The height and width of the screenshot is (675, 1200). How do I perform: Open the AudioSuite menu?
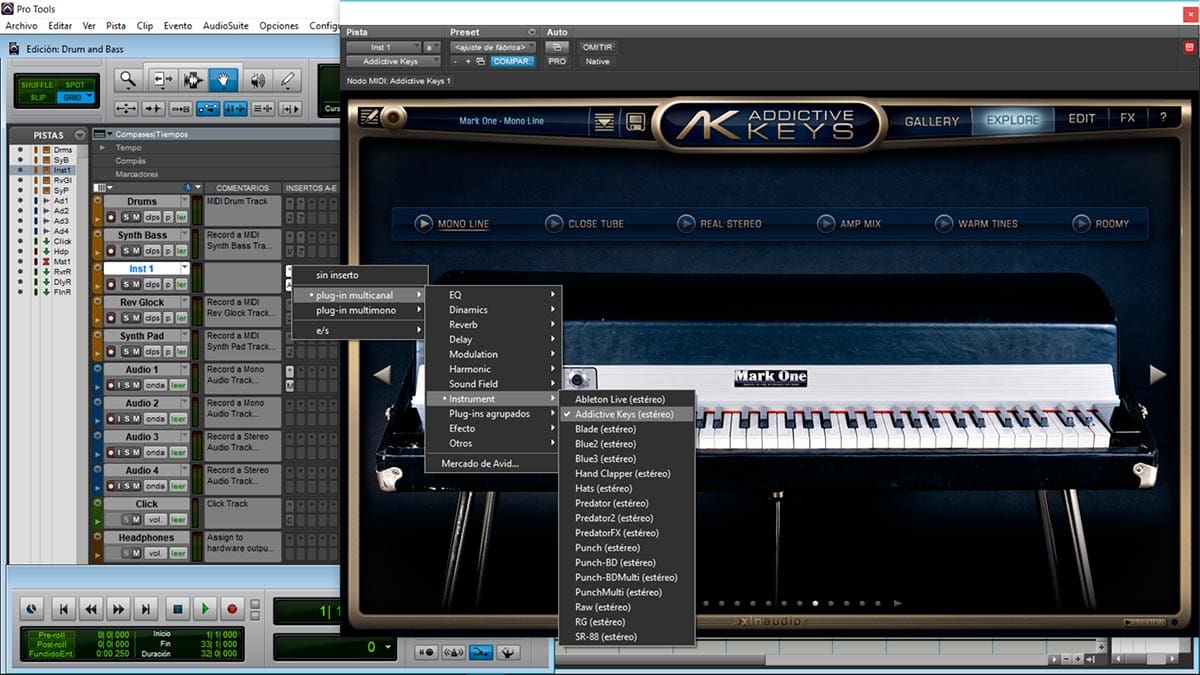click(226, 25)
